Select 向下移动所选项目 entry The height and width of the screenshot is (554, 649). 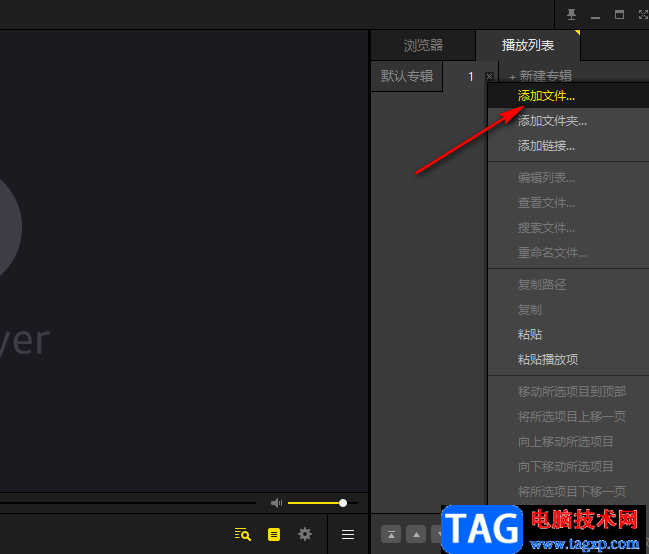click(x=568, y=467)
